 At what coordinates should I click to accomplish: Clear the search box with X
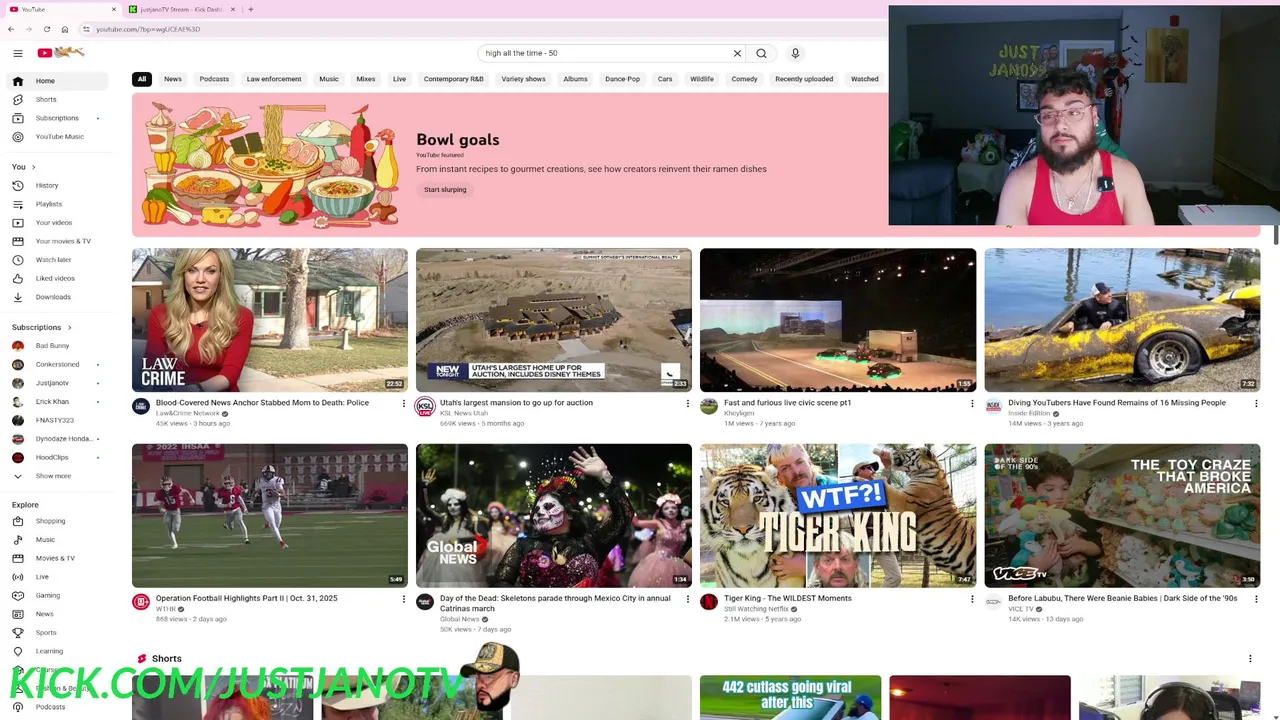pyautogui.click(x=737, y=53)
